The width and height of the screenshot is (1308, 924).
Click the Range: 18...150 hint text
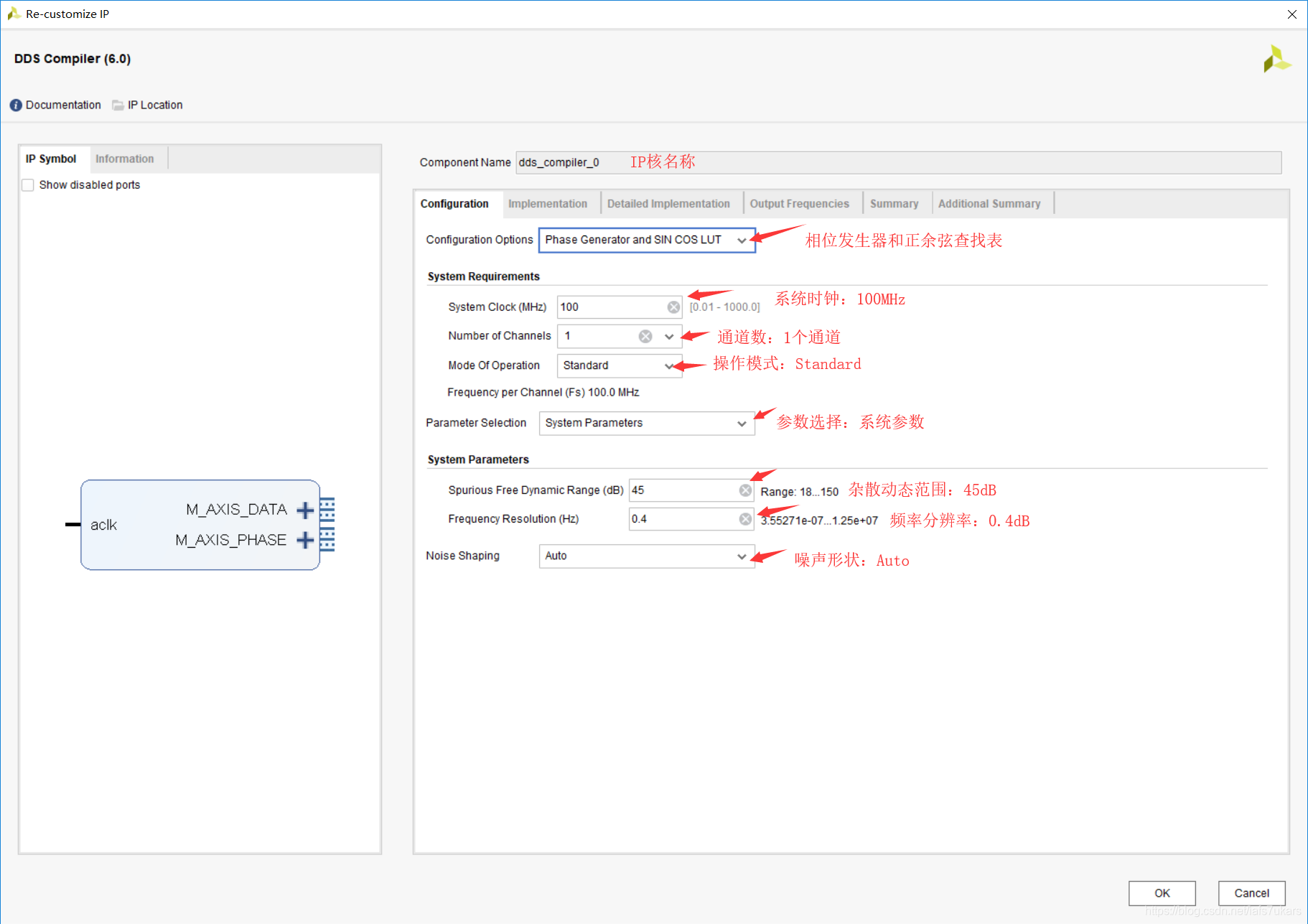click(x=800, y=492)
